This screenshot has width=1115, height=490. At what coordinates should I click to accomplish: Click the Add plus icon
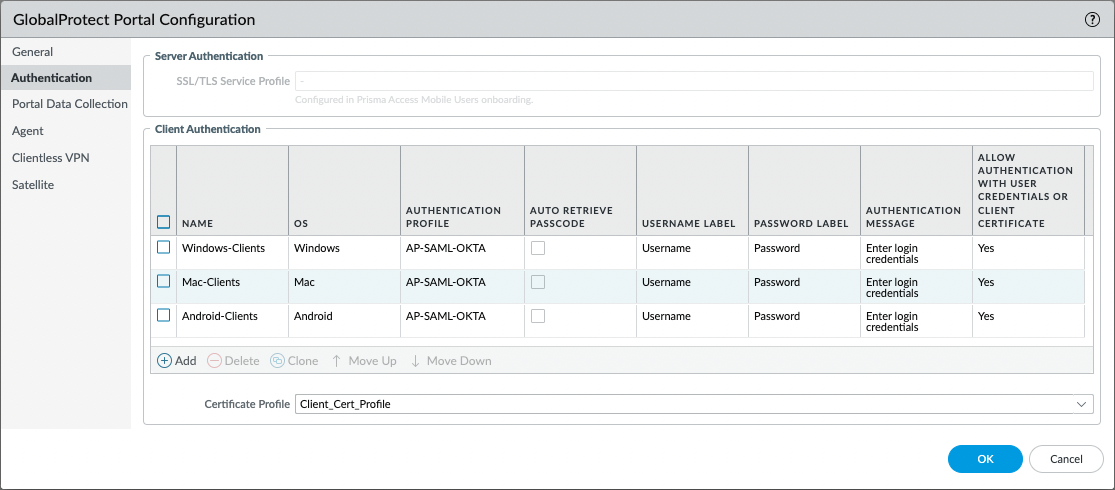(165, 361)
